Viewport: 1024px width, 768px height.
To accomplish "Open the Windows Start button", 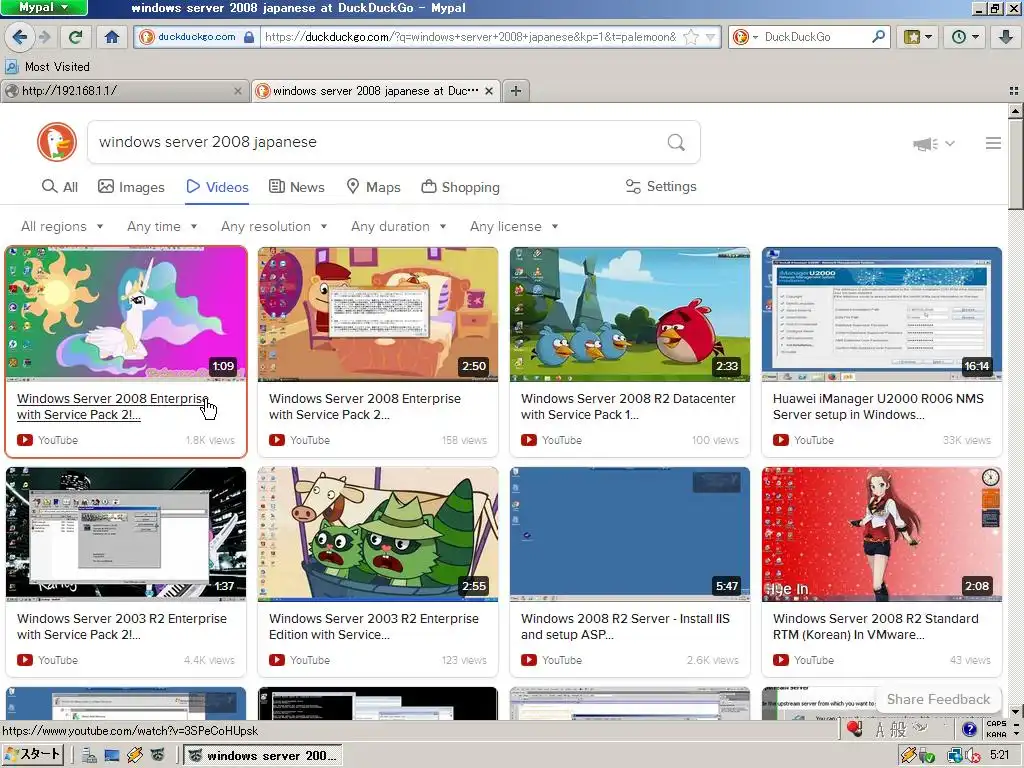I will click(x=33, y=756).
